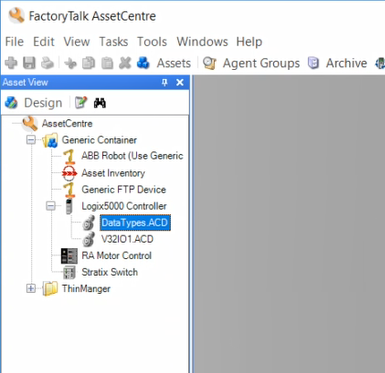Click the Paste clipboard icon
Viewport: 385px width, 373px height.
(x=107, y=63)
